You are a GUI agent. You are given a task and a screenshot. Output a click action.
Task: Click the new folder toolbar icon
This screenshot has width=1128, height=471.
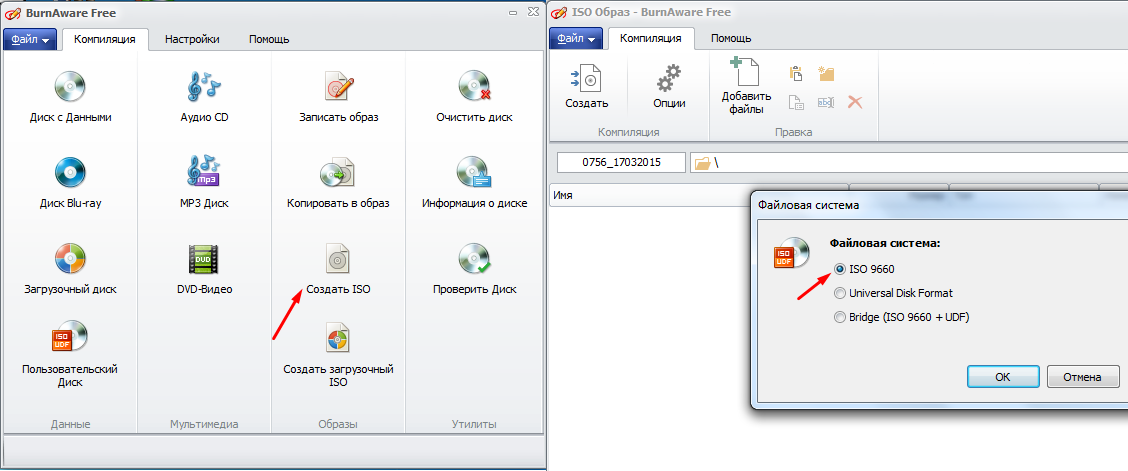(x=826, y=74)
